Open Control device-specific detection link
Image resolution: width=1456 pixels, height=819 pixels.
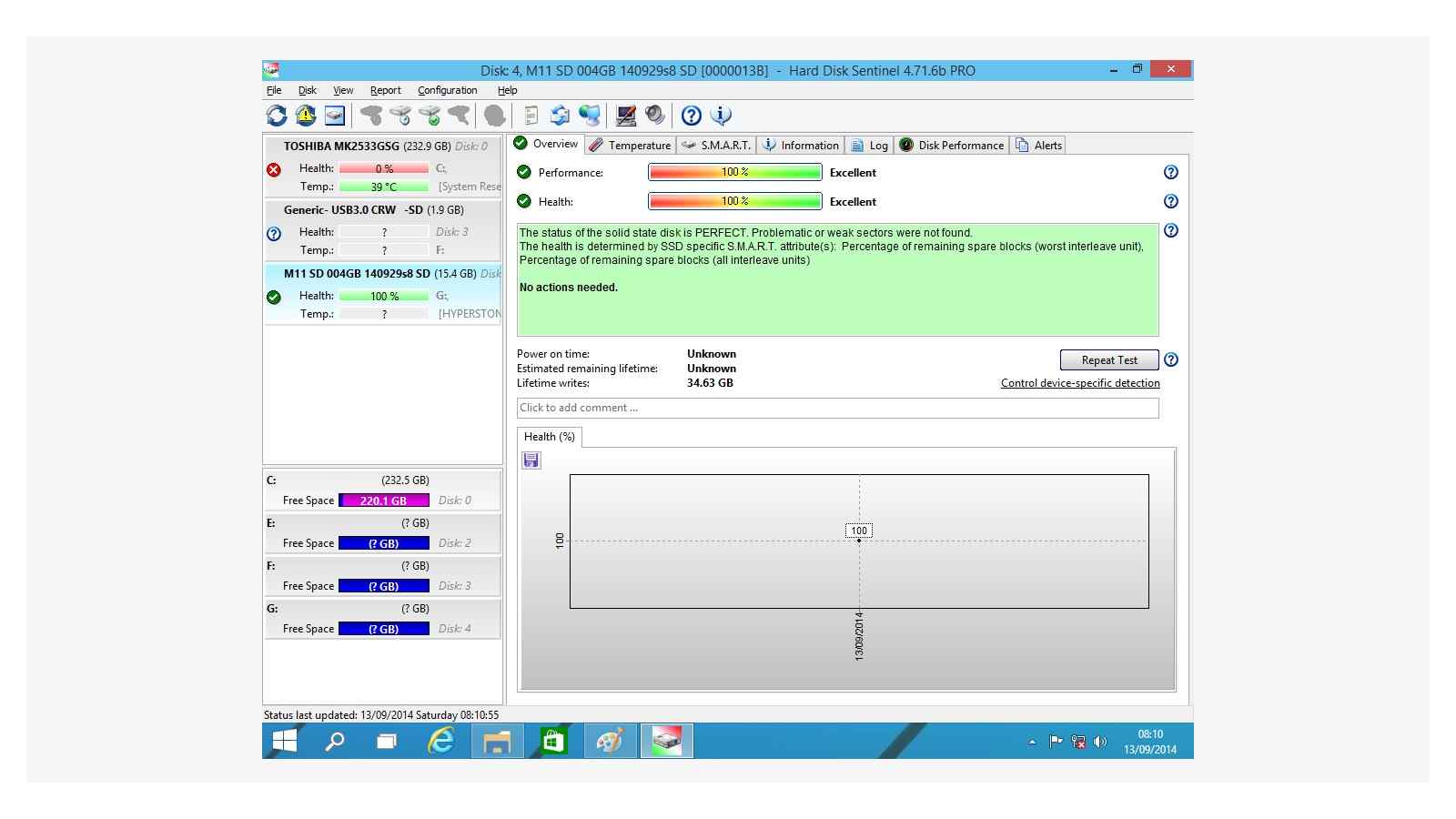pyautogui.click(x=1080, y=383)
